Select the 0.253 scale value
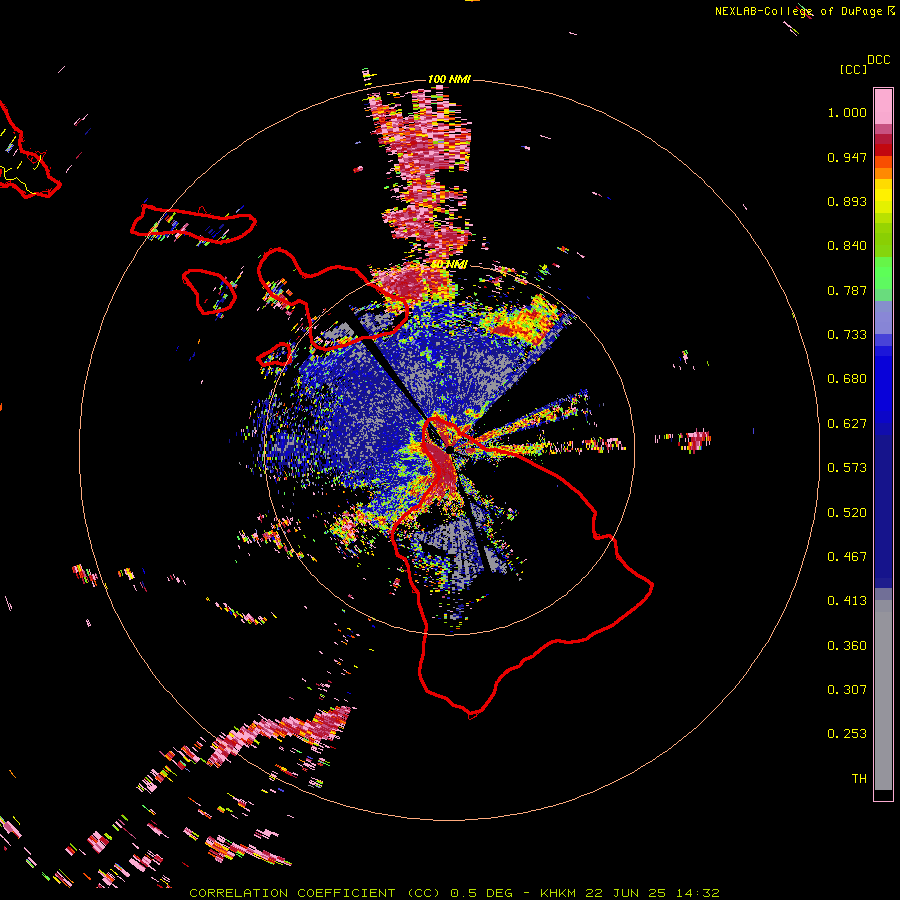Image resolution: width=900 pixels, height=900 pixels. pyautogui.click(x=847, y=734)
